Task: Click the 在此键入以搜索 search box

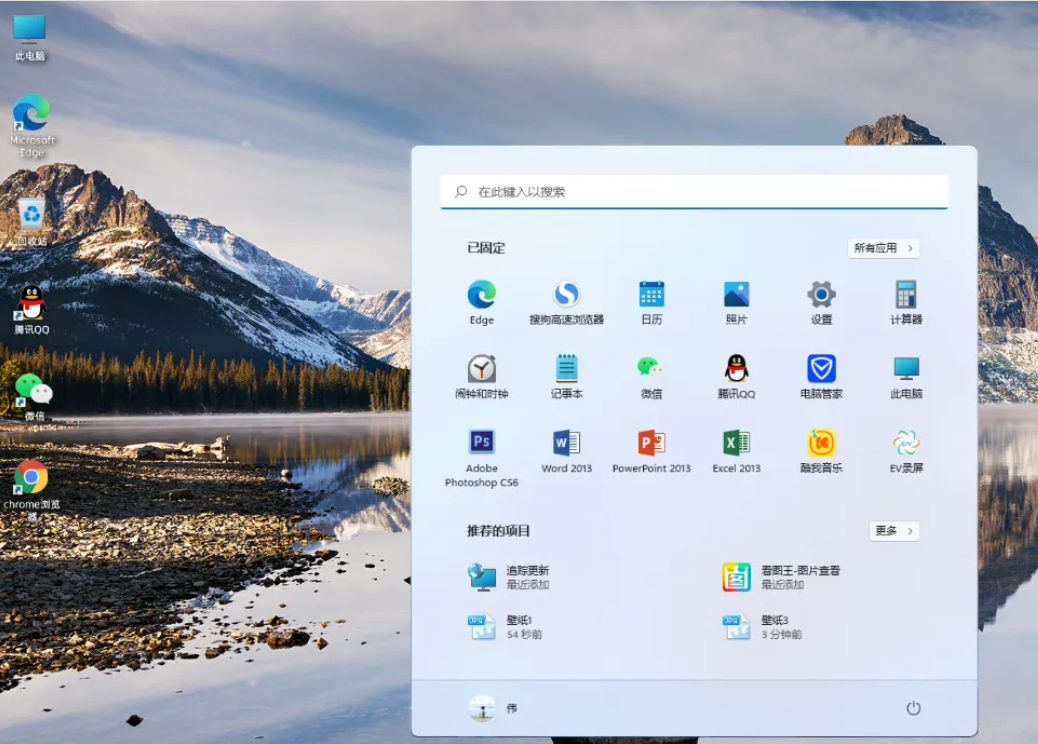Action: pos(694,191)
